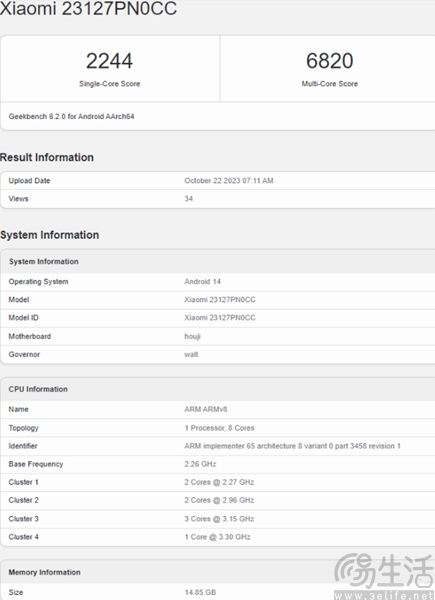Select the ARM implementer 65 identifier value

(x=292, y=446)
